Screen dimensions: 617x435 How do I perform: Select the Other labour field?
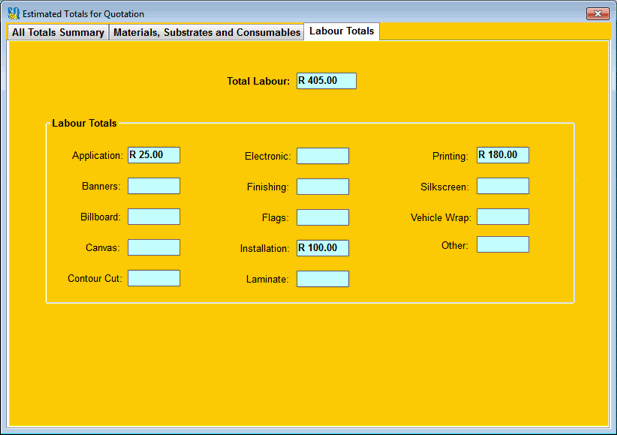(x=503, y=245)
